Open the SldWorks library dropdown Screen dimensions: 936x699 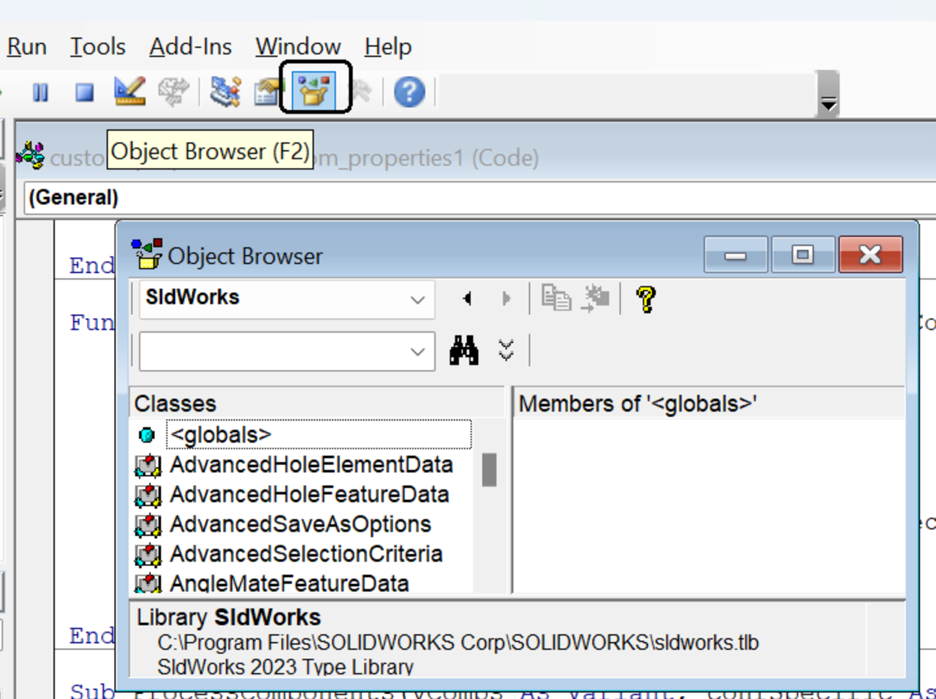click(x=417, y=298)
